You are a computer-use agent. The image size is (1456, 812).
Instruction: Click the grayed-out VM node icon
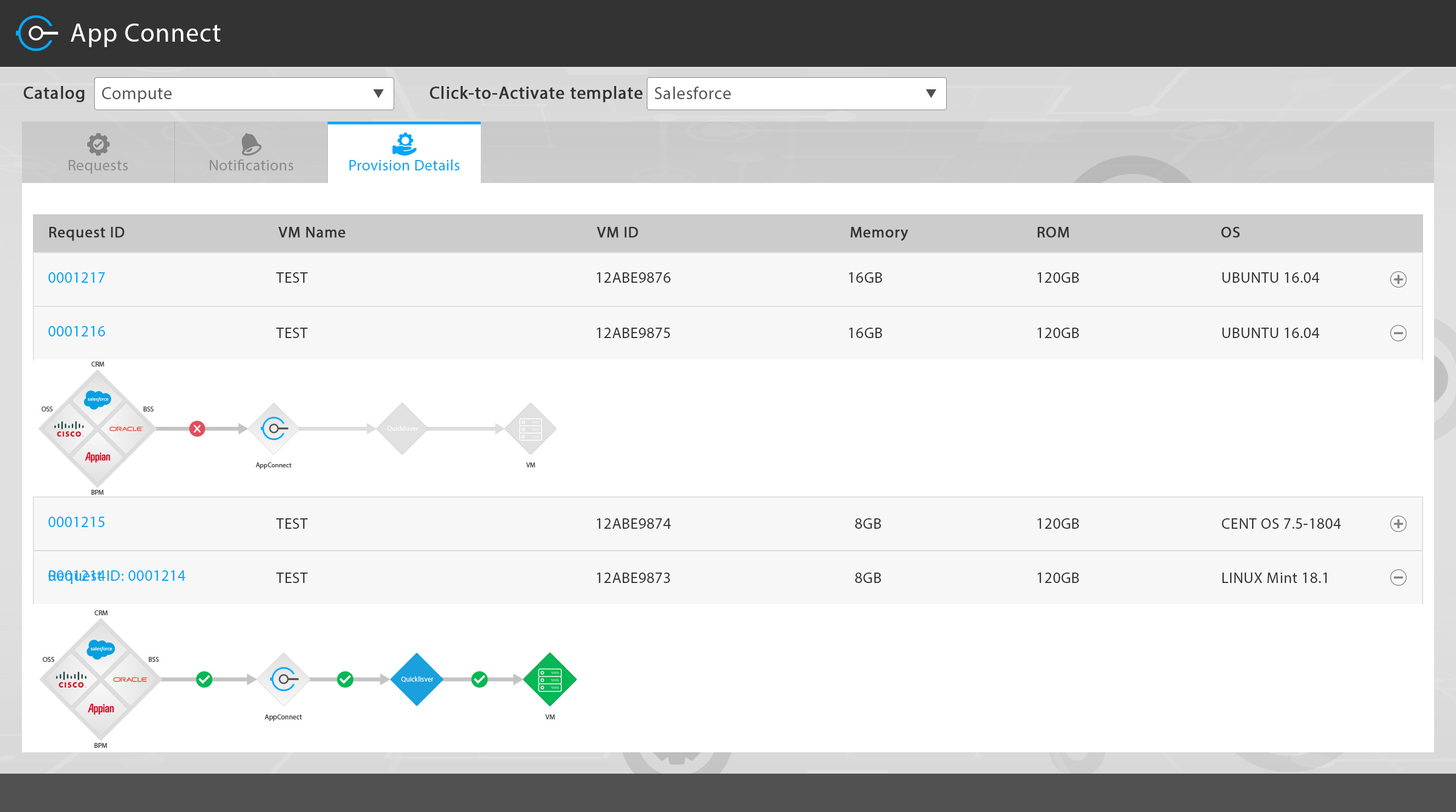(x=530, y=428)
